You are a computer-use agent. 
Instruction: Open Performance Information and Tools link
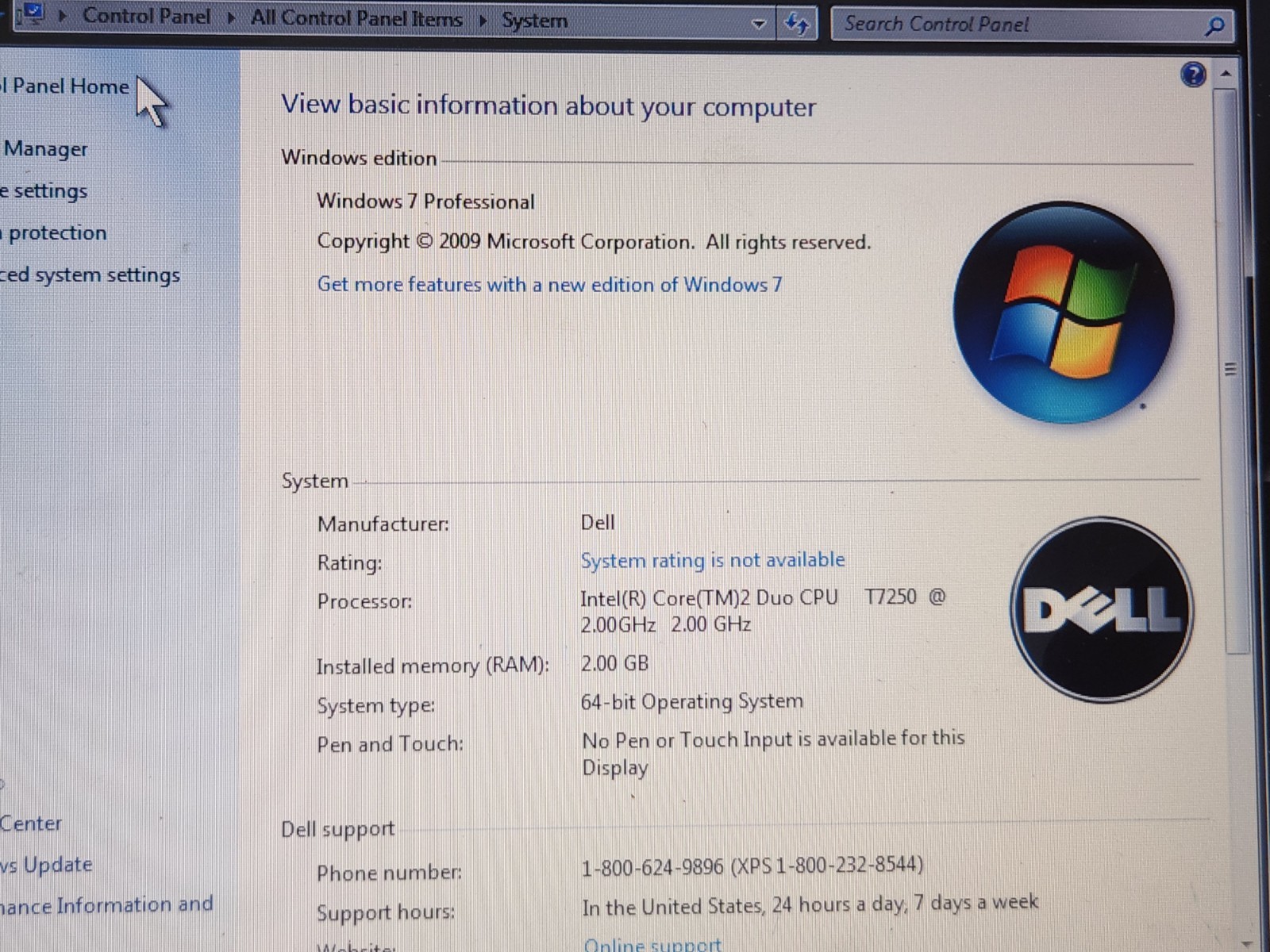pos(106,905)
